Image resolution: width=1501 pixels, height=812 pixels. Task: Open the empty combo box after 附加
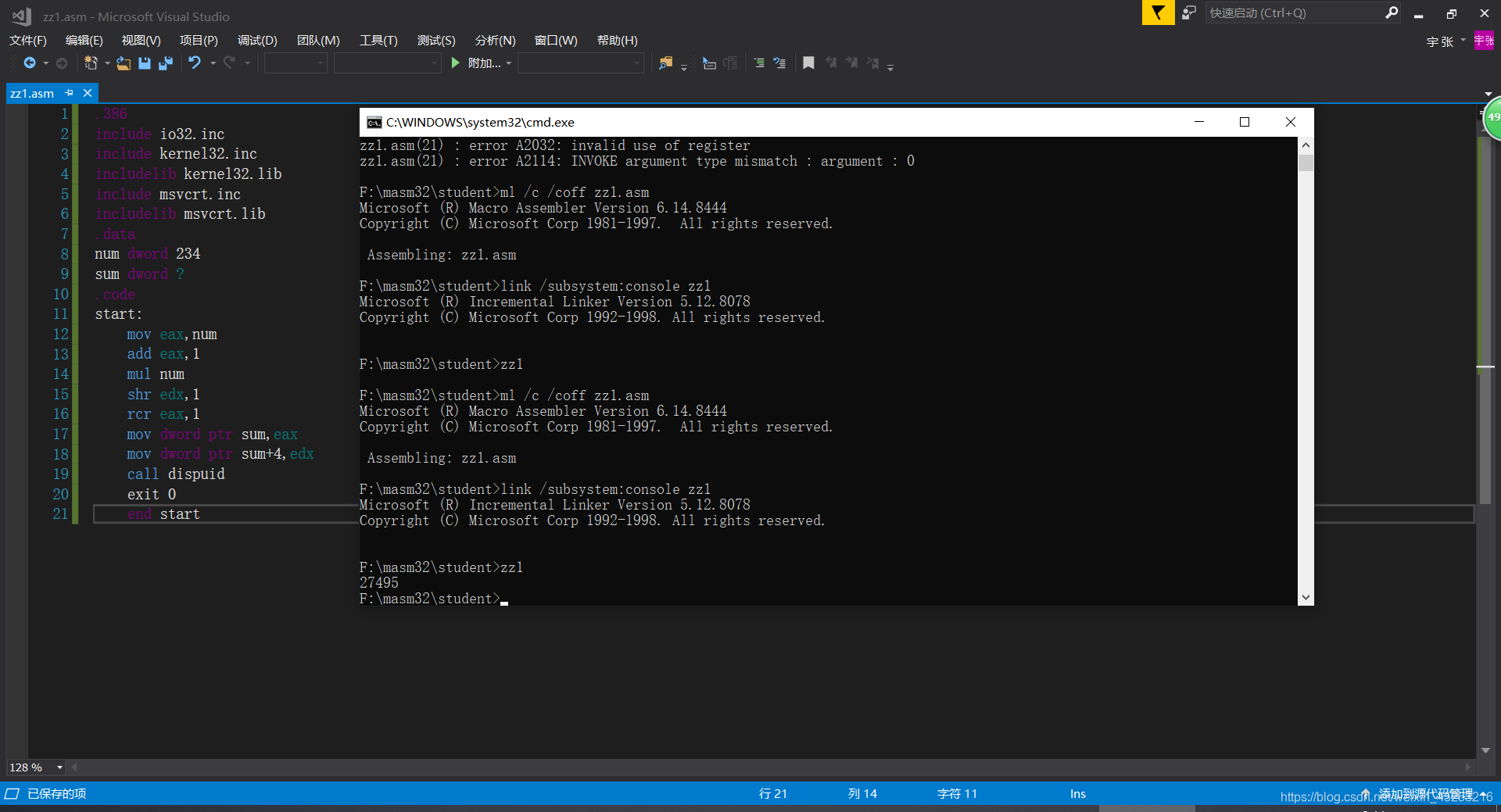[x=581, y=63]
